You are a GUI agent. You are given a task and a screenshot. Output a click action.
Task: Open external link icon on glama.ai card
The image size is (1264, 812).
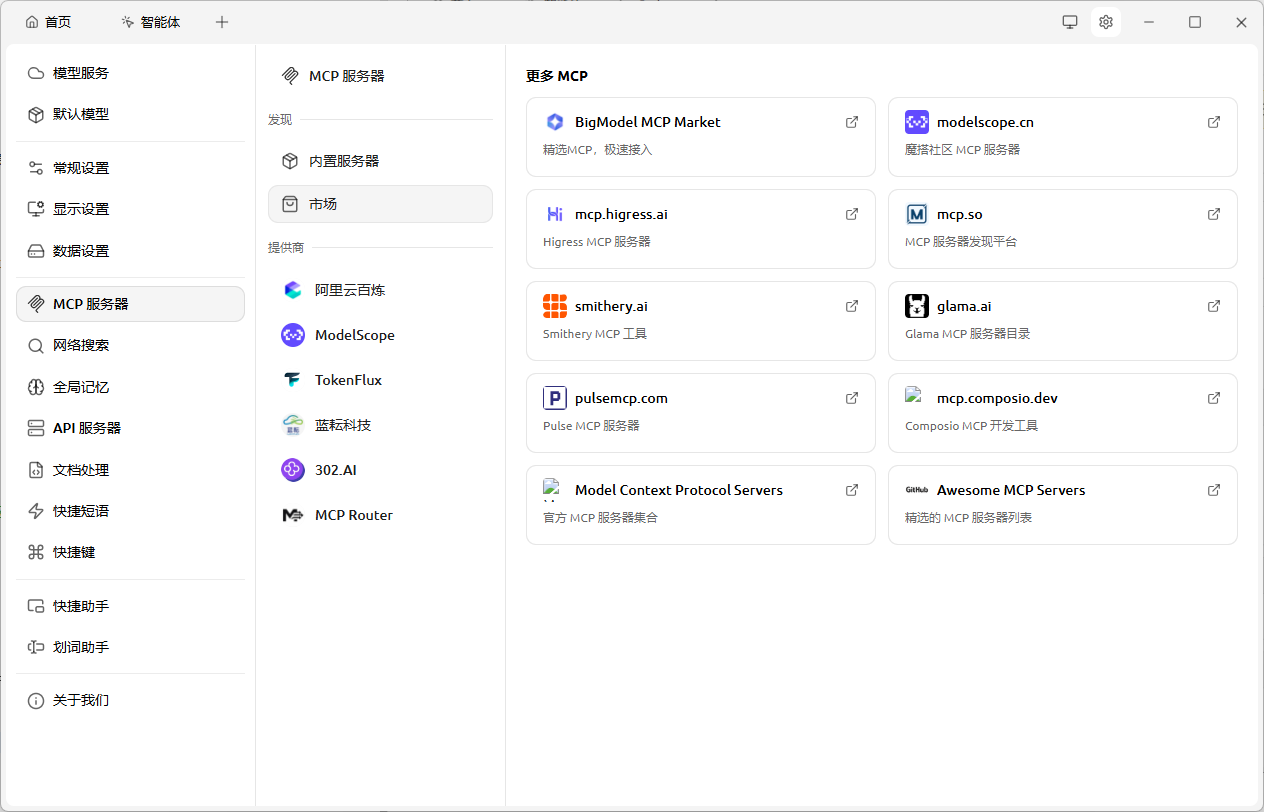pyautogui.click(x=1214, y=306)
